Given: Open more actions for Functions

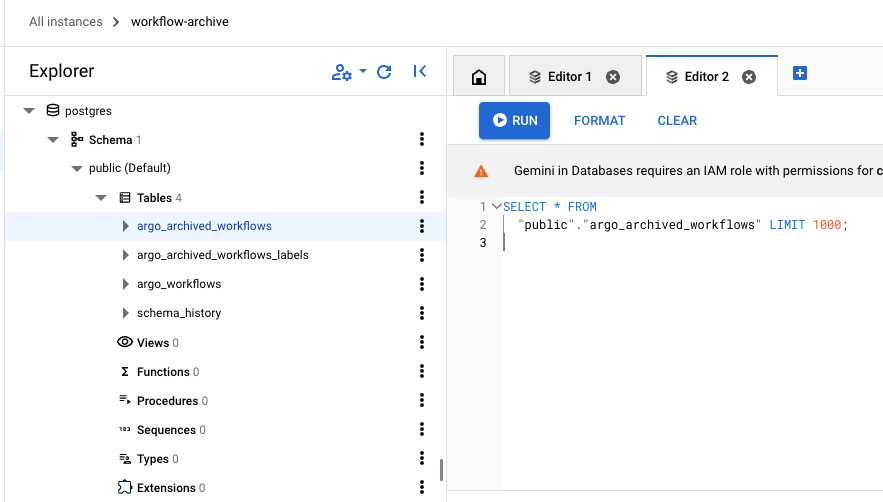Looking at the screenshot, I should point(422,371).
